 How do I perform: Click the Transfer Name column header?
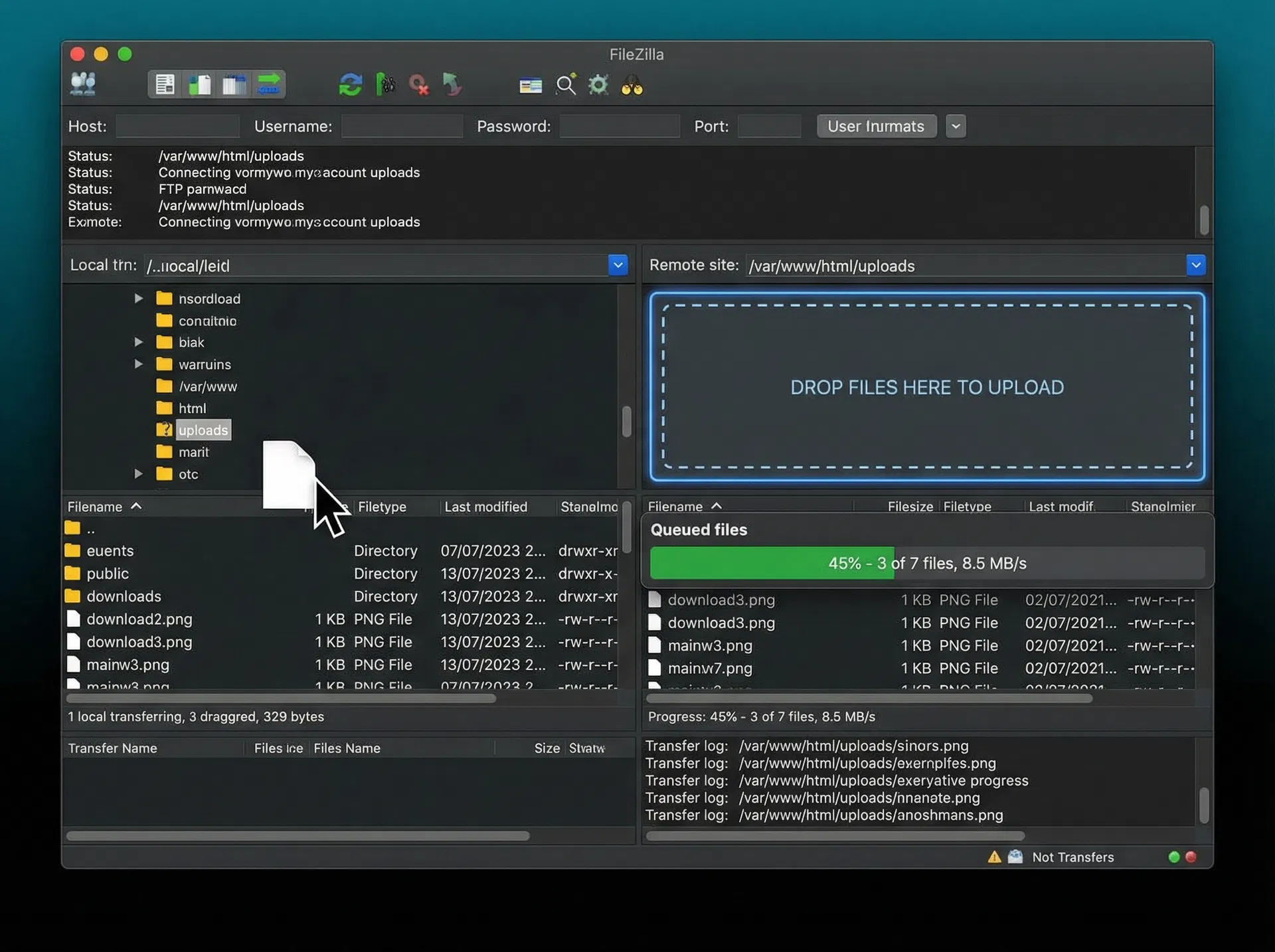(113, 748)
